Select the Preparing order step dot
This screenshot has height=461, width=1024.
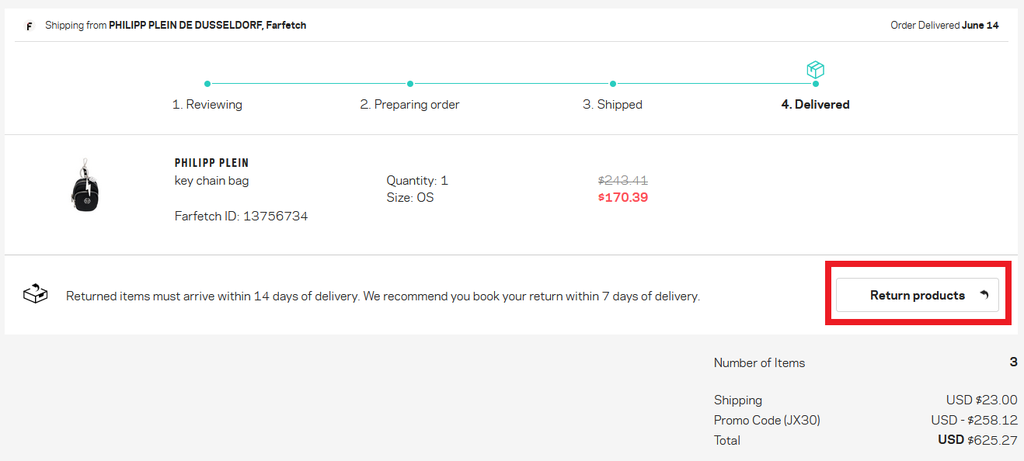[409, 84]
